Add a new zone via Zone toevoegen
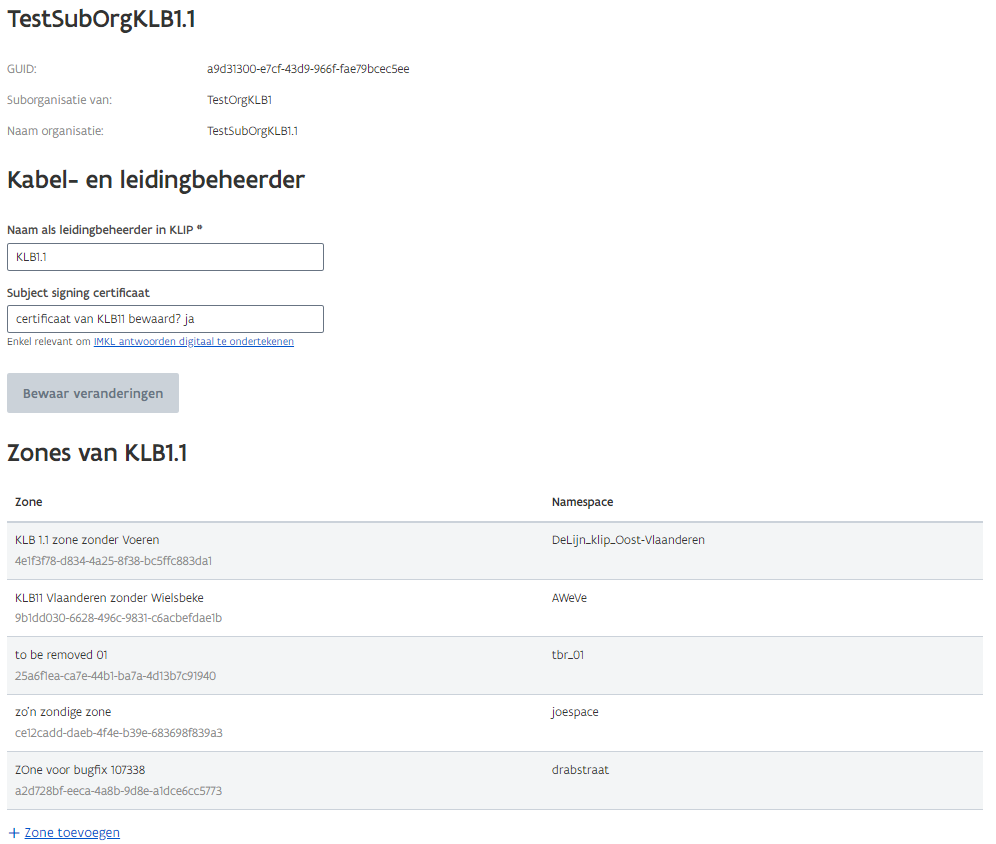996x844 pixels. click(x=72, y=832)
